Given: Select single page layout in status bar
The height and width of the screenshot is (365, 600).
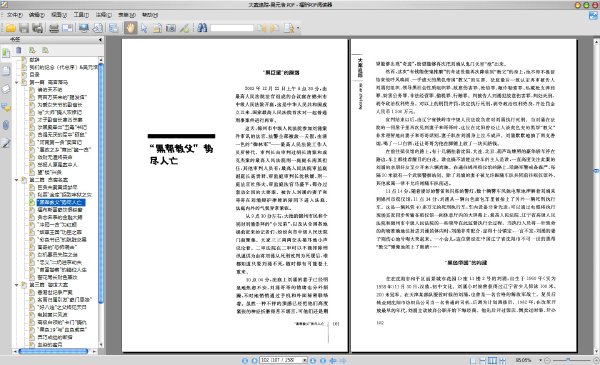Looking at the screenshot, I should point(473,360).
